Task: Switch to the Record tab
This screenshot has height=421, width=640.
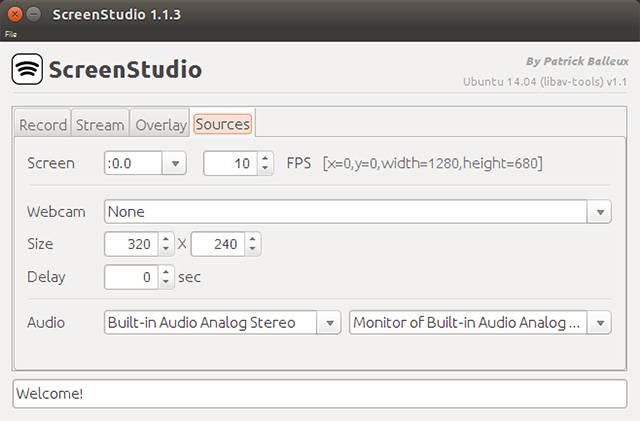Action: [43, 125]
